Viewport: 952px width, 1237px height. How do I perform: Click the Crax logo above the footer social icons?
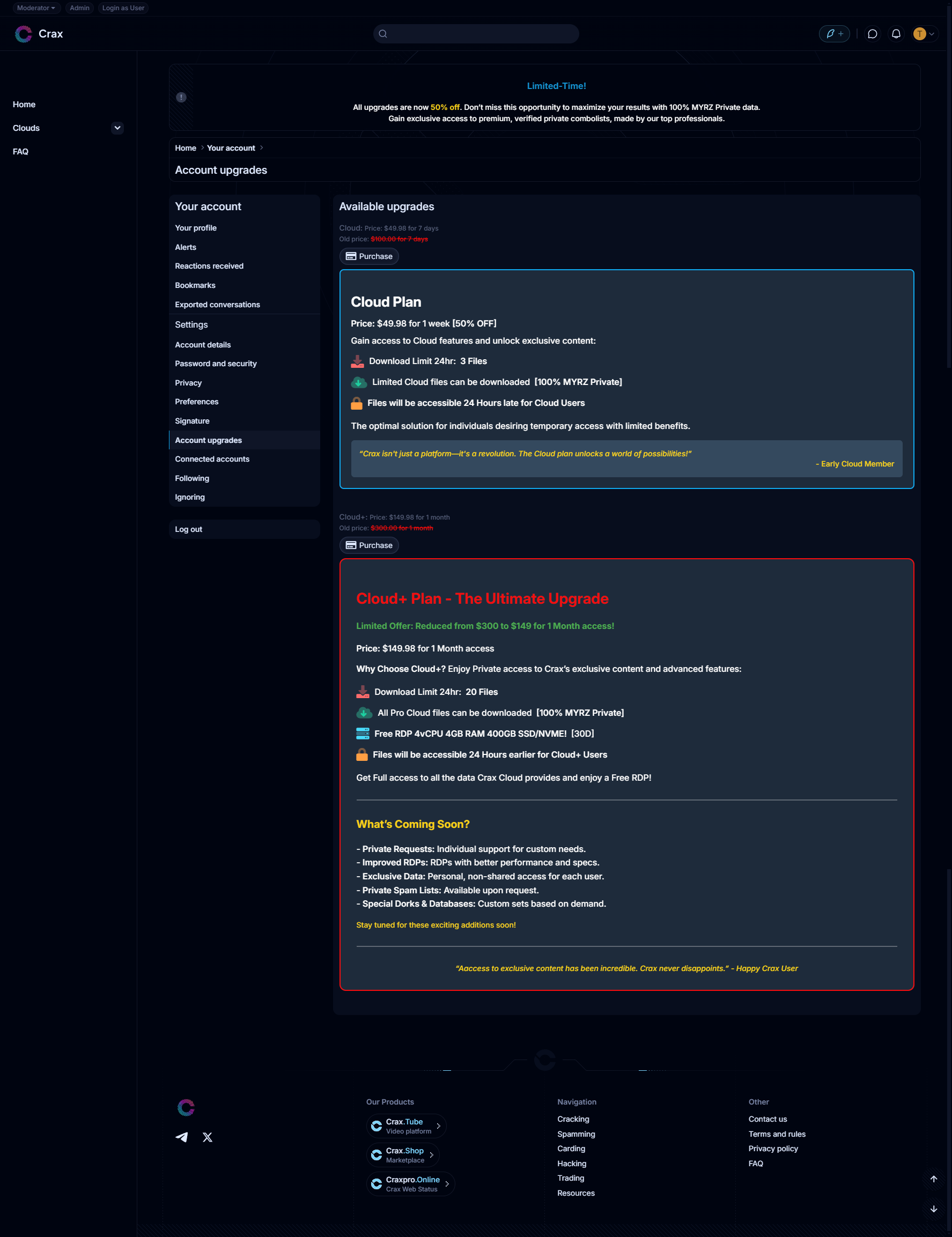[186, 1107]
